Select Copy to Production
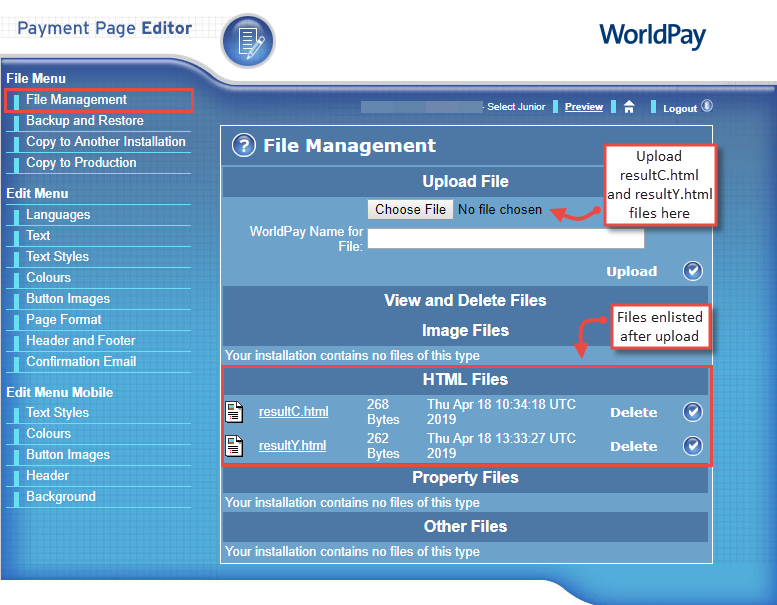The width and height of the screenshot is (777, 605). click(81, 163)
